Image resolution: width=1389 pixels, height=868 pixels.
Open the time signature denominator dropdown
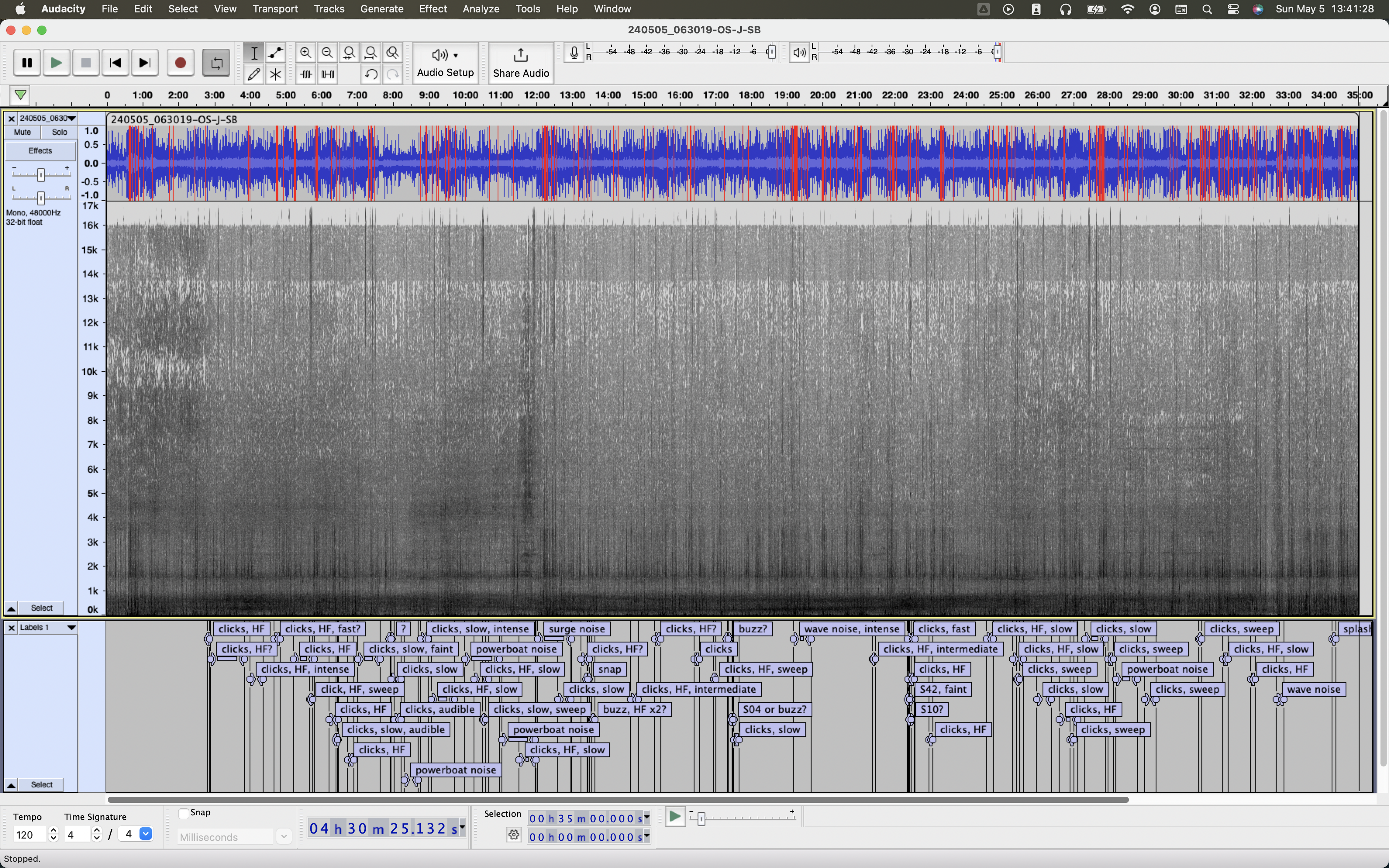(x=146, y=834)
